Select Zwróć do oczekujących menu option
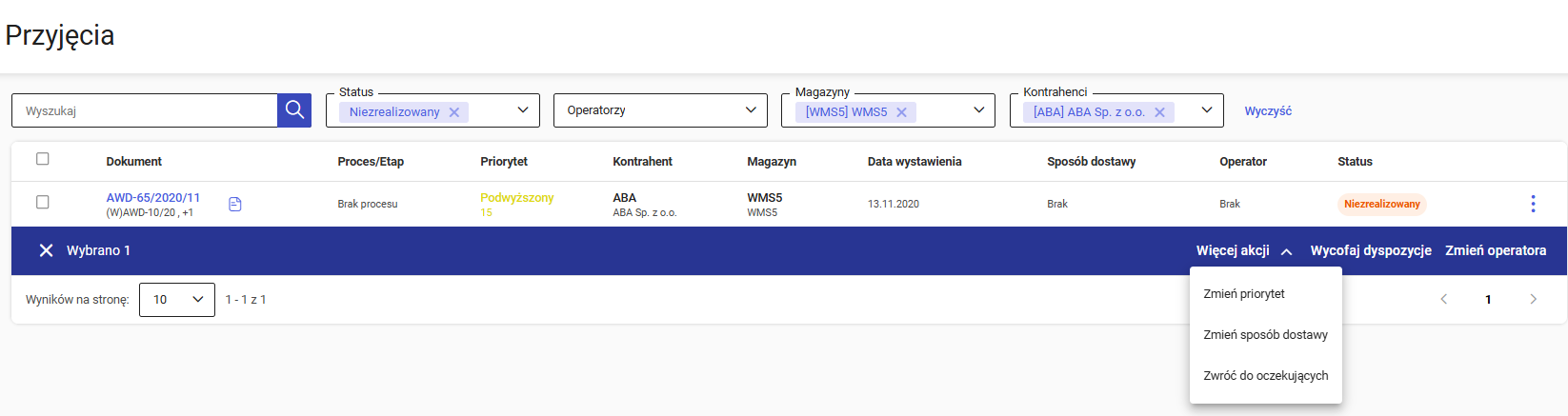The width and height of the screenshot is (1568, 416). pyautogui.click(x=1265, y=376)
